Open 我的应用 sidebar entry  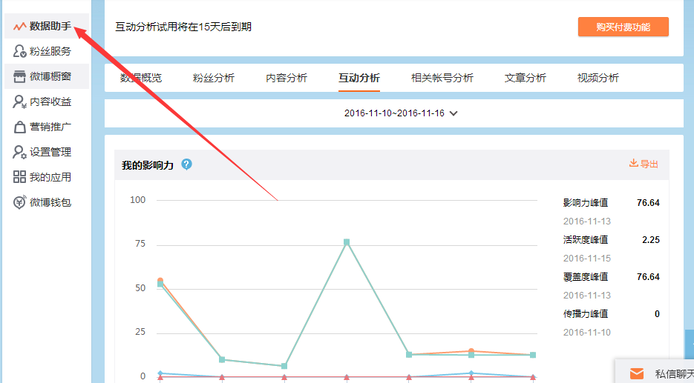pos(47,177)
